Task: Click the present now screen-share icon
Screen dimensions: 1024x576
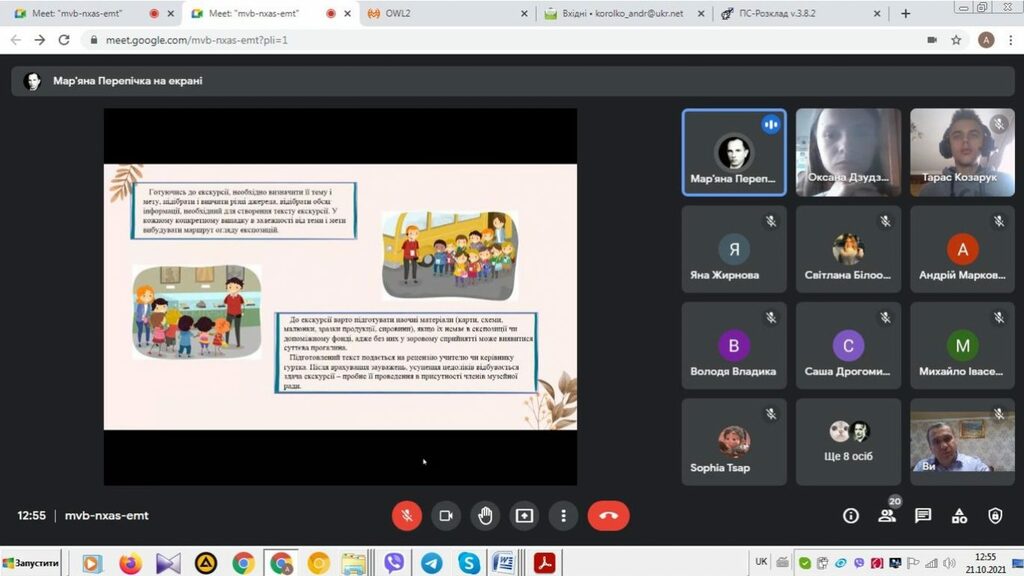Action: pyautogui.click(x=524, y=515)
